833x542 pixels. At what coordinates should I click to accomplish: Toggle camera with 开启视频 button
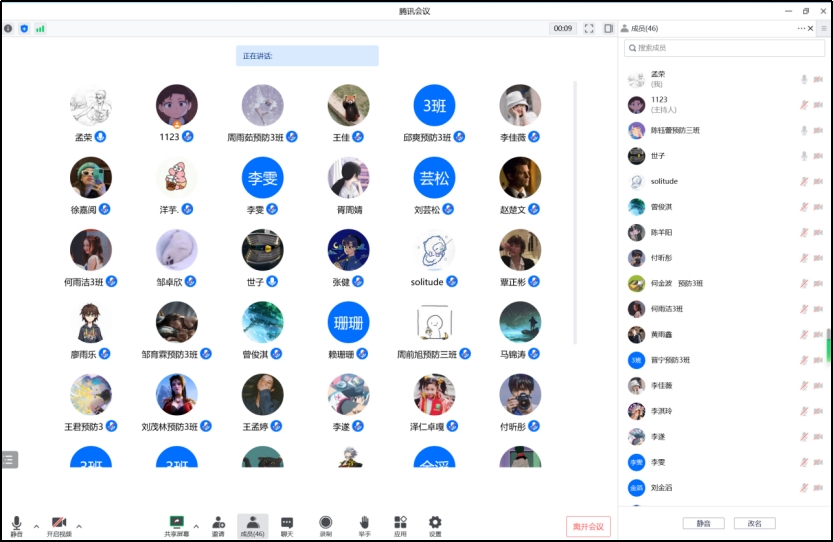[x=59, y=525]
